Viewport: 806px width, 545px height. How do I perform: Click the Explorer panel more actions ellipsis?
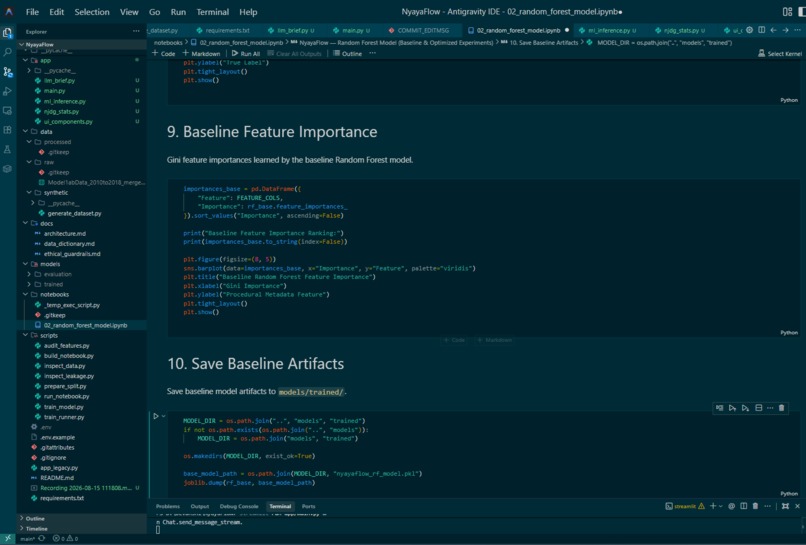(x=136, y=31)
